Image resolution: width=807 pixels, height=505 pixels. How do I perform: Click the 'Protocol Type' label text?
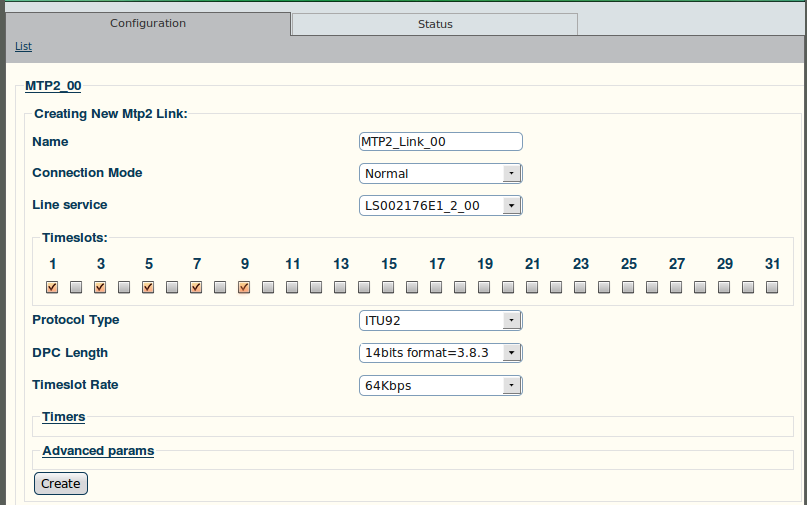coord(76,320)
